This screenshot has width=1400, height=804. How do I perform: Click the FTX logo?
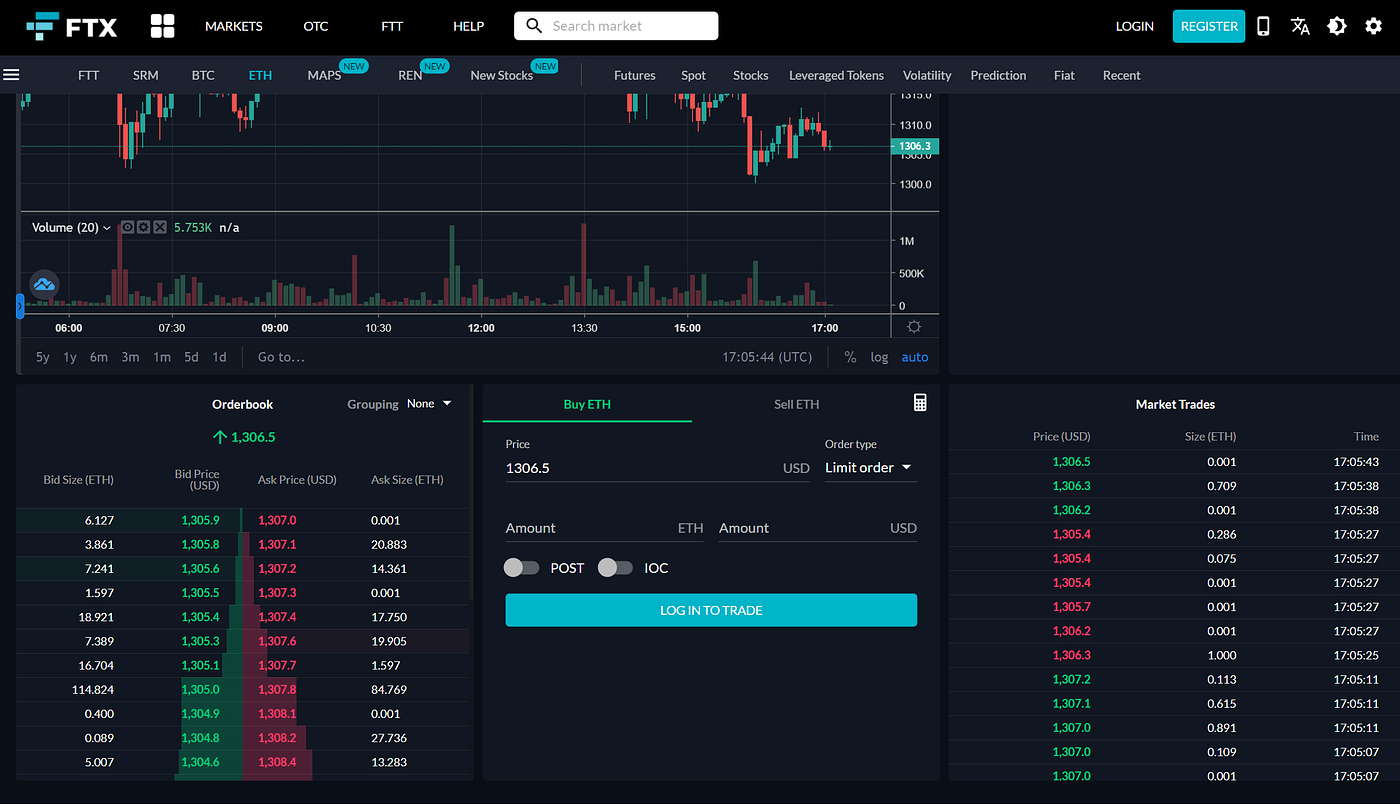pos(71,26)
